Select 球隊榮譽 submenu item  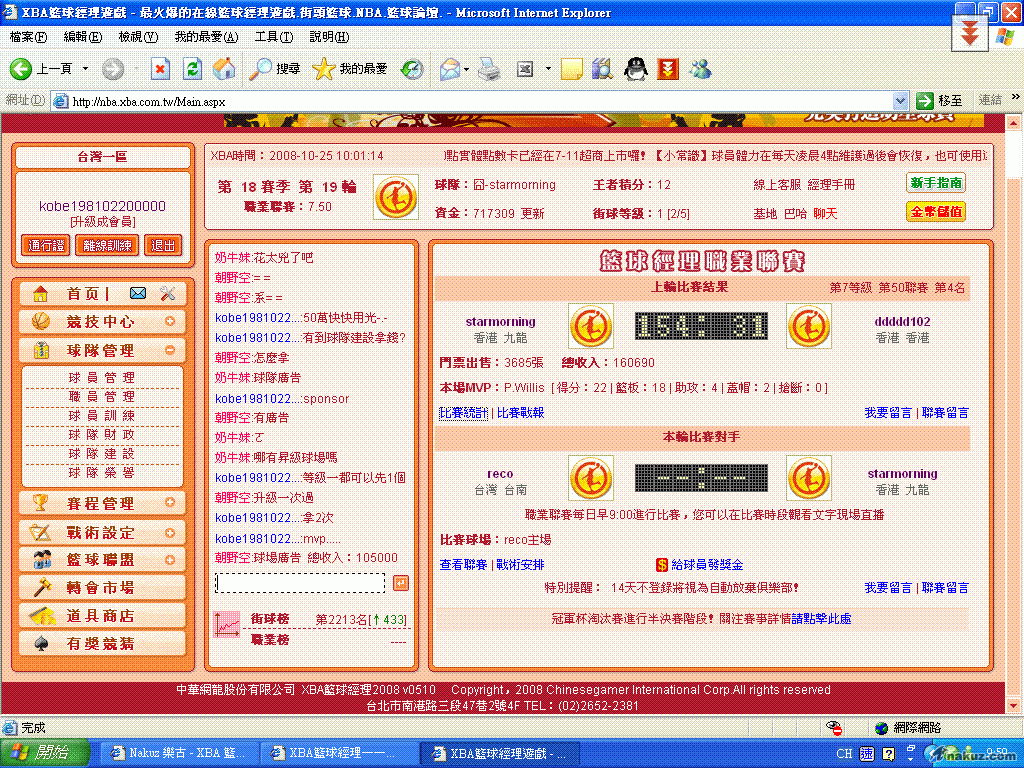[102, 472]
